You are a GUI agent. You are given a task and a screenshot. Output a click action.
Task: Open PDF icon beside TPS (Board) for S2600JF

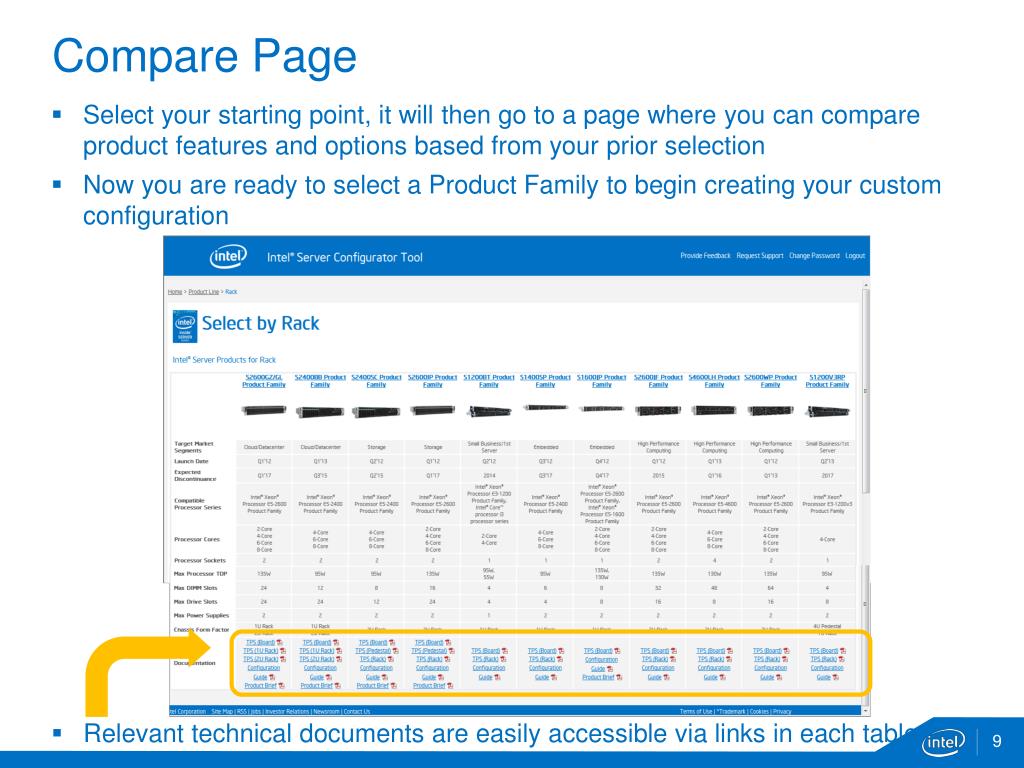point(674,651)
